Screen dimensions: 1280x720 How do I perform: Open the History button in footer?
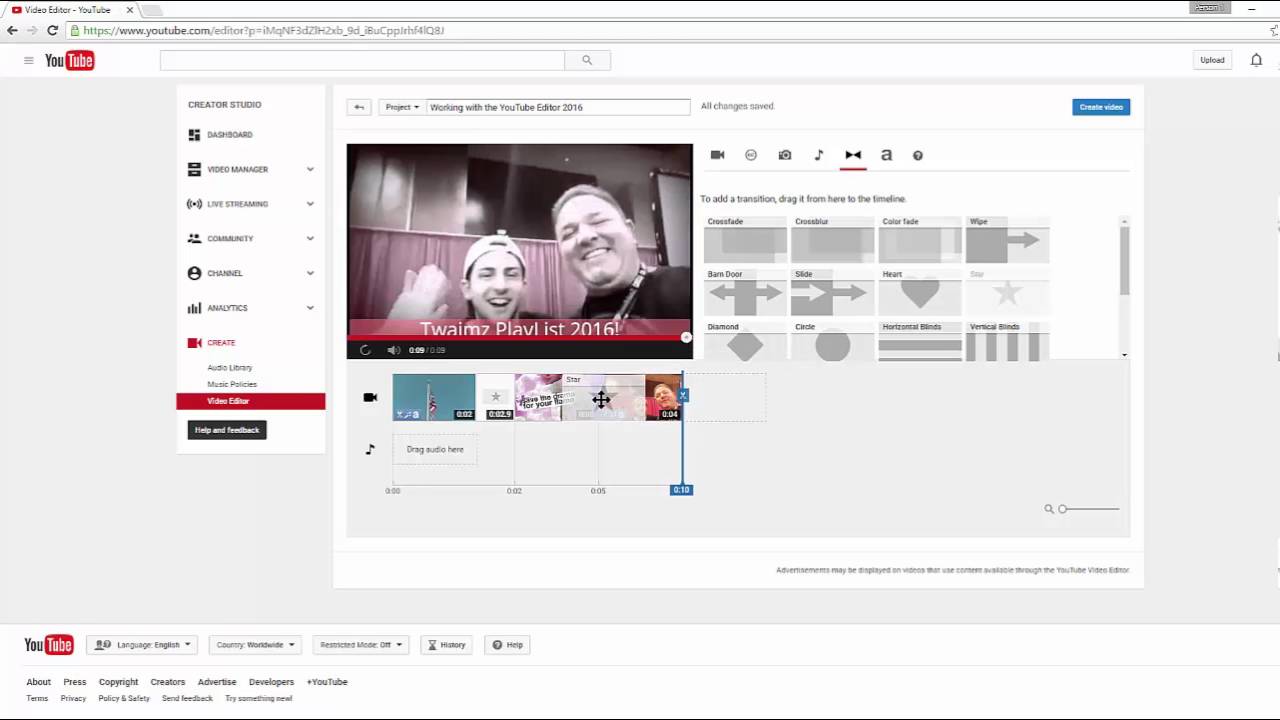447,645
